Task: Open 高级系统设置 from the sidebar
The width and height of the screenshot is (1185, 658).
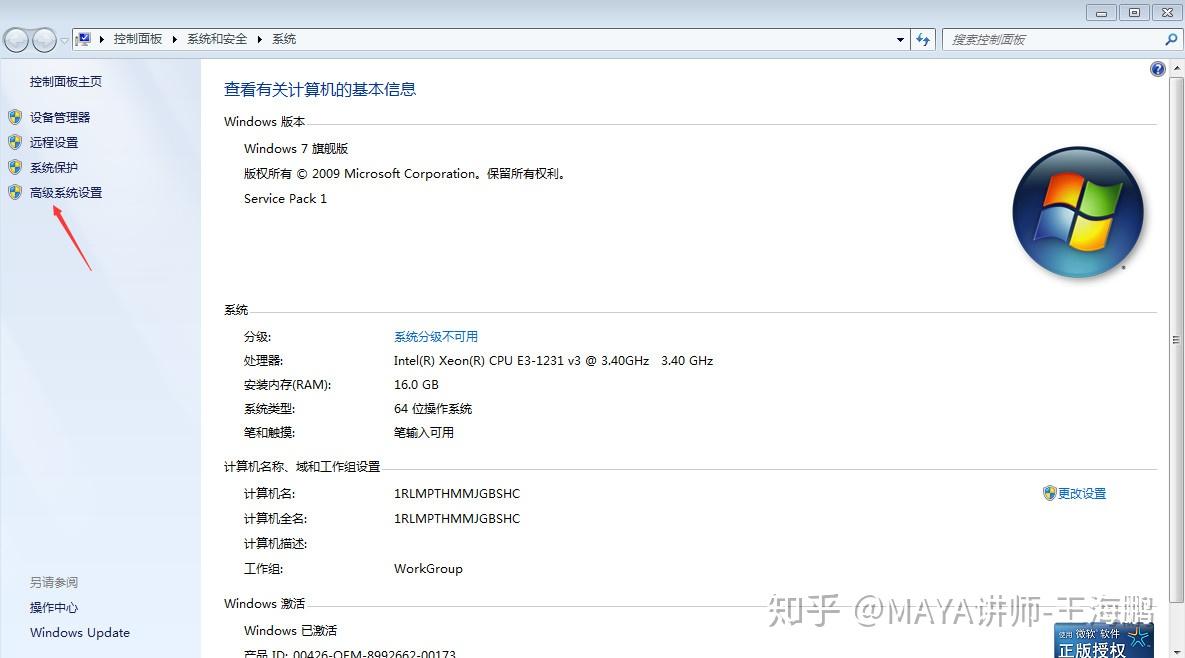Action: [66, 193]
